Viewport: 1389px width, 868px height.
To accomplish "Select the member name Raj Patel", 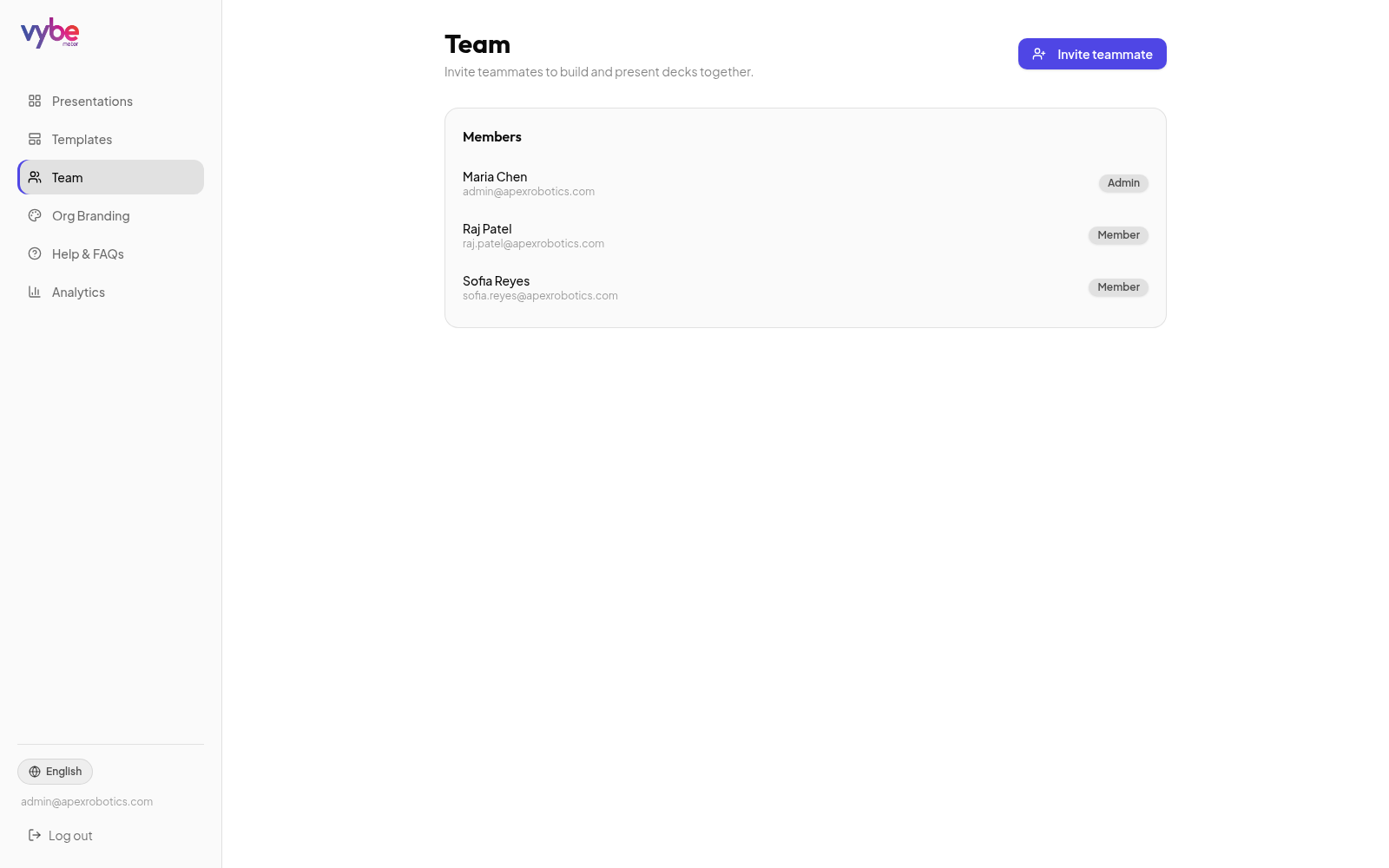I will [487, 229].
